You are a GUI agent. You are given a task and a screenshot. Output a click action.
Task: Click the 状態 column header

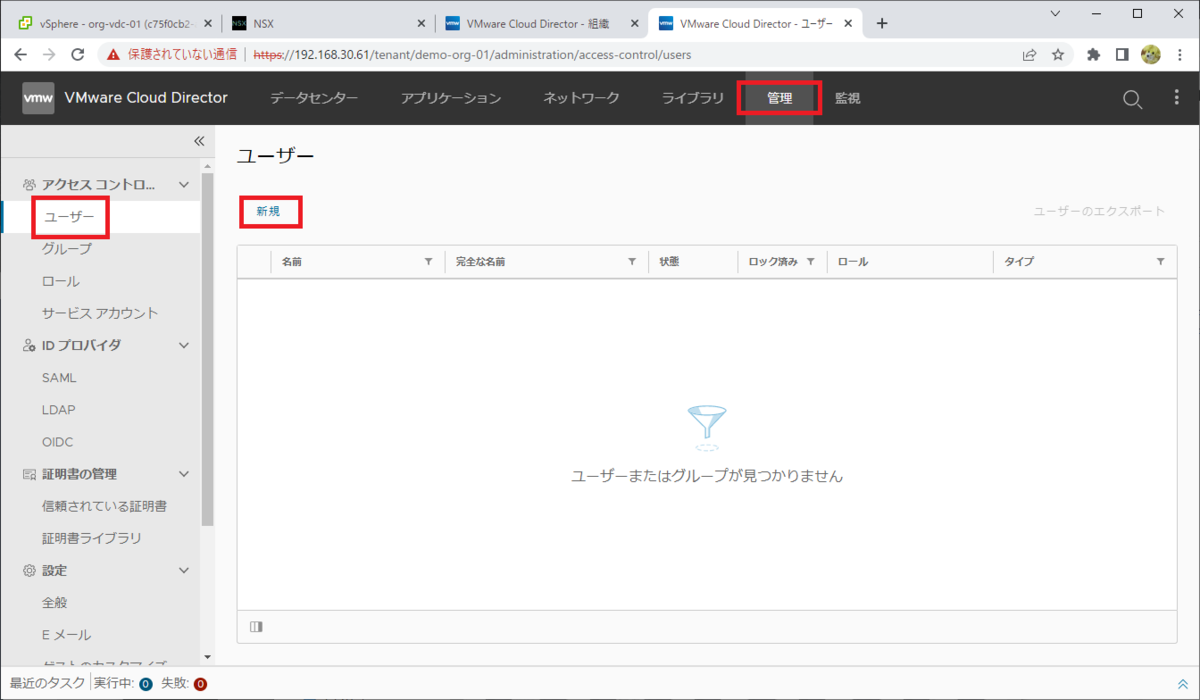tap(667, 261)
